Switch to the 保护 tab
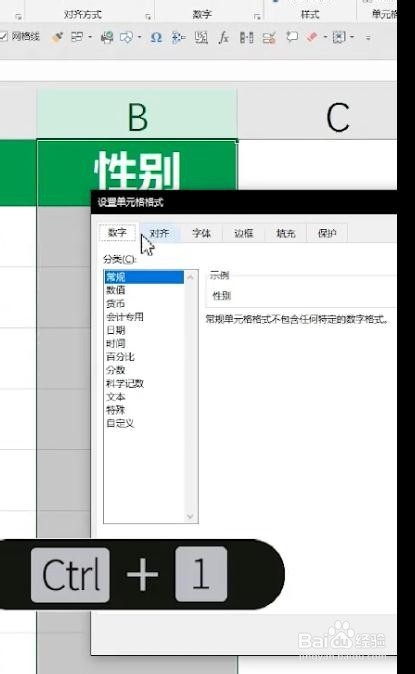Screen dimensions: 415x674 pyautogui.click(x=327, y=233)
